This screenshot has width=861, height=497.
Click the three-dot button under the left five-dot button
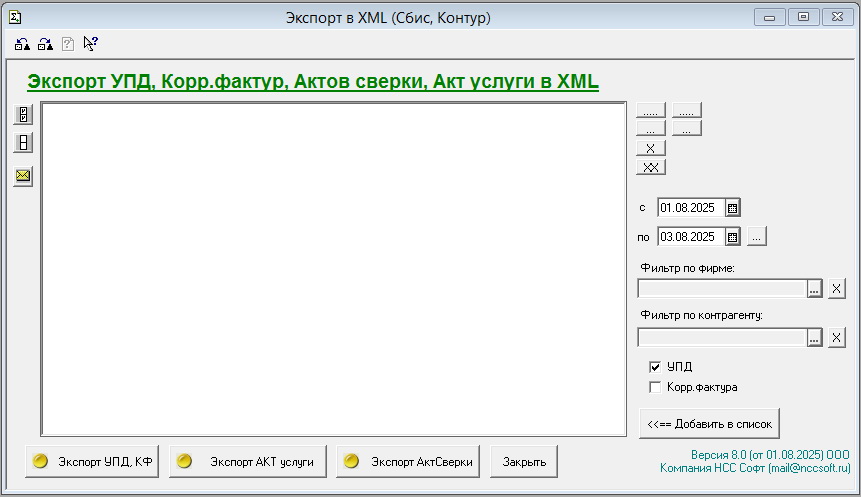[x=651, y=129]
